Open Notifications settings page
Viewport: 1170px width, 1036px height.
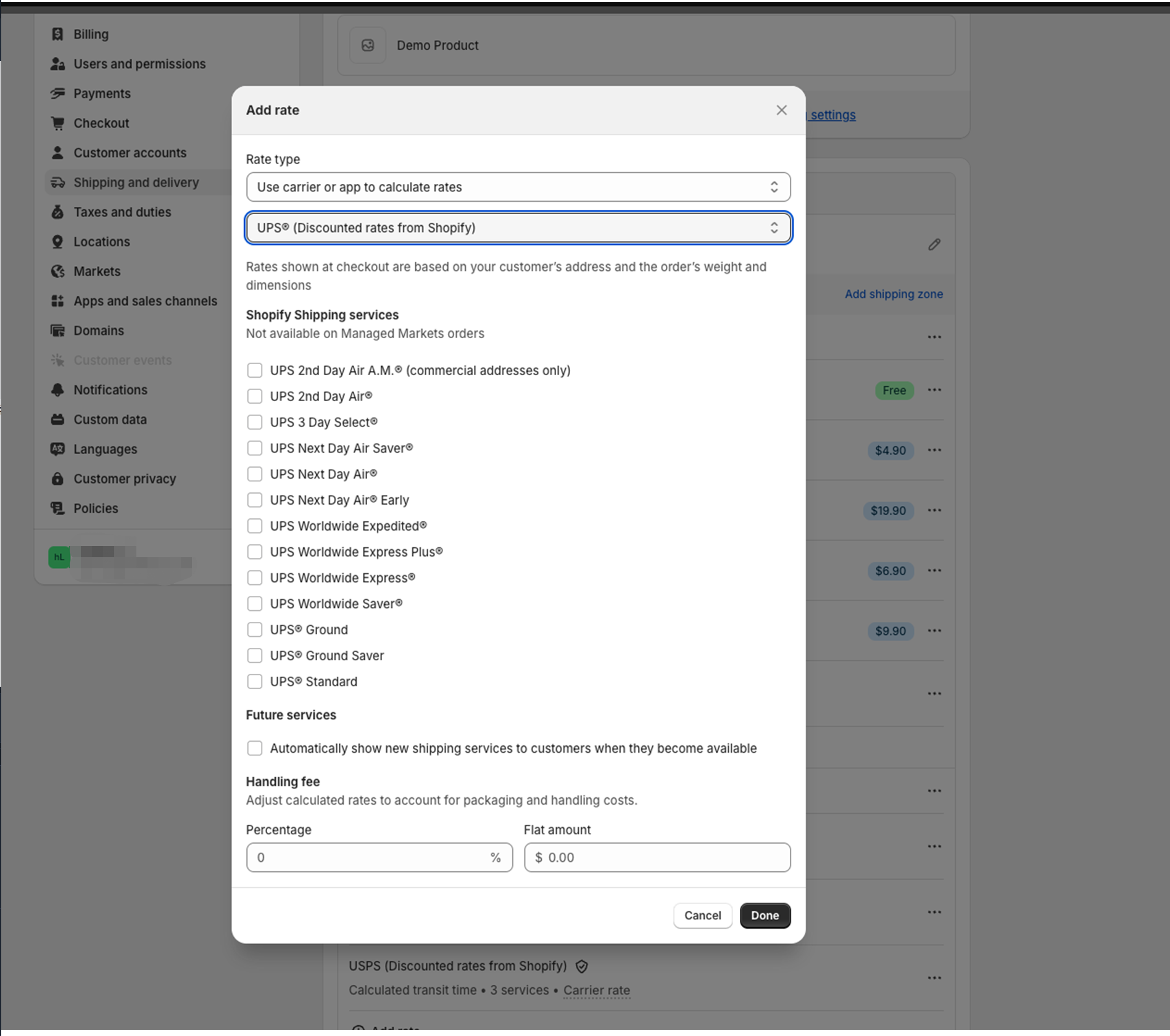coord(110,389)
